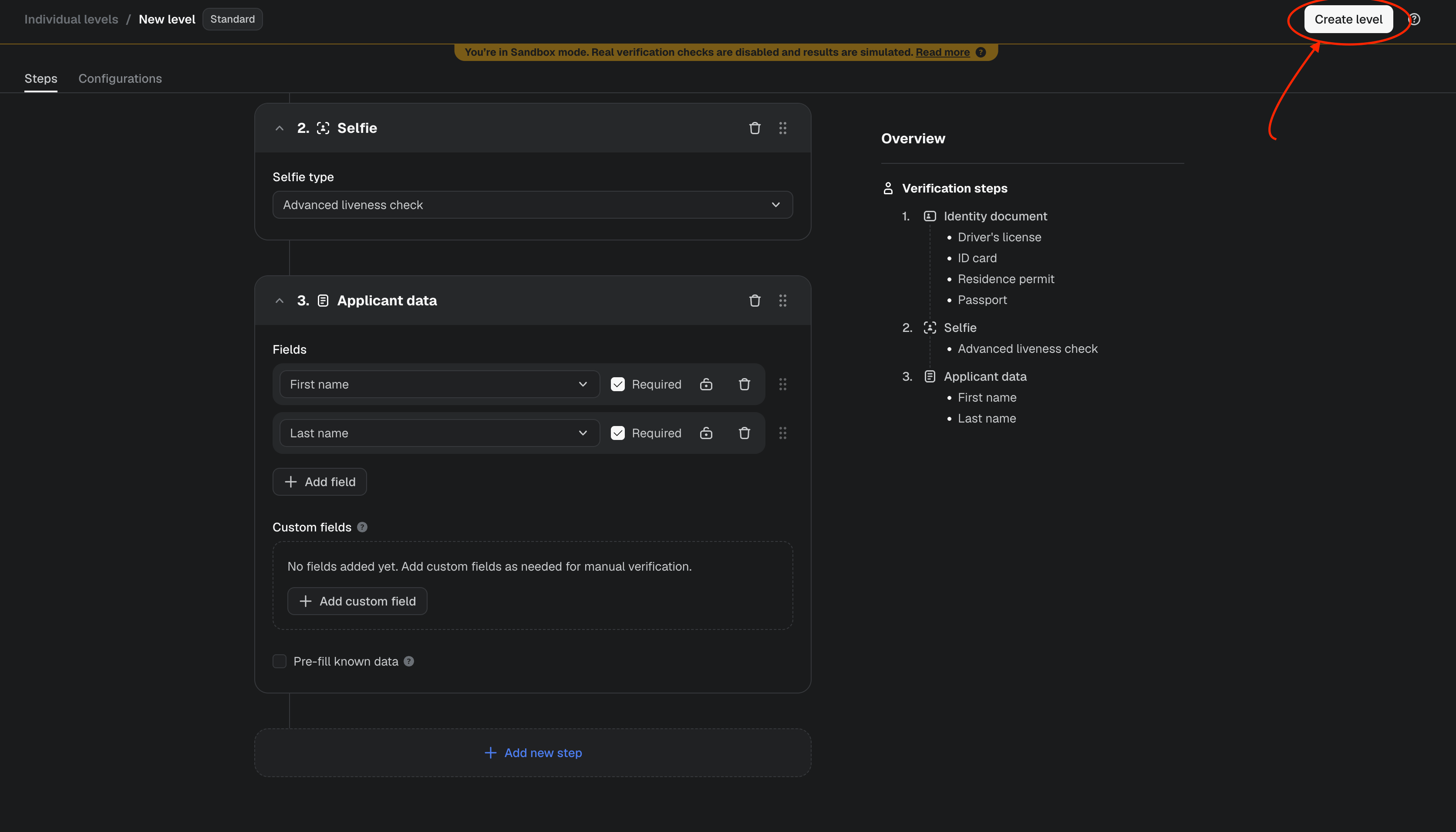1456x832 pixels.
Task: Uncheck Required for Last name
Action: point(618,433)
